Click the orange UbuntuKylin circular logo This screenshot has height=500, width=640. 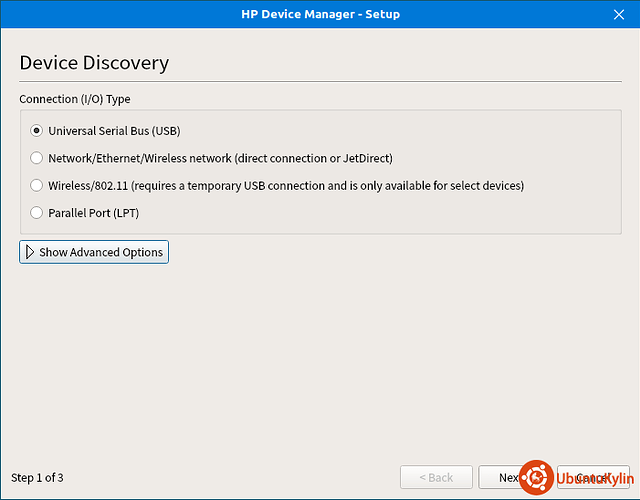click(x=535, y=478)
